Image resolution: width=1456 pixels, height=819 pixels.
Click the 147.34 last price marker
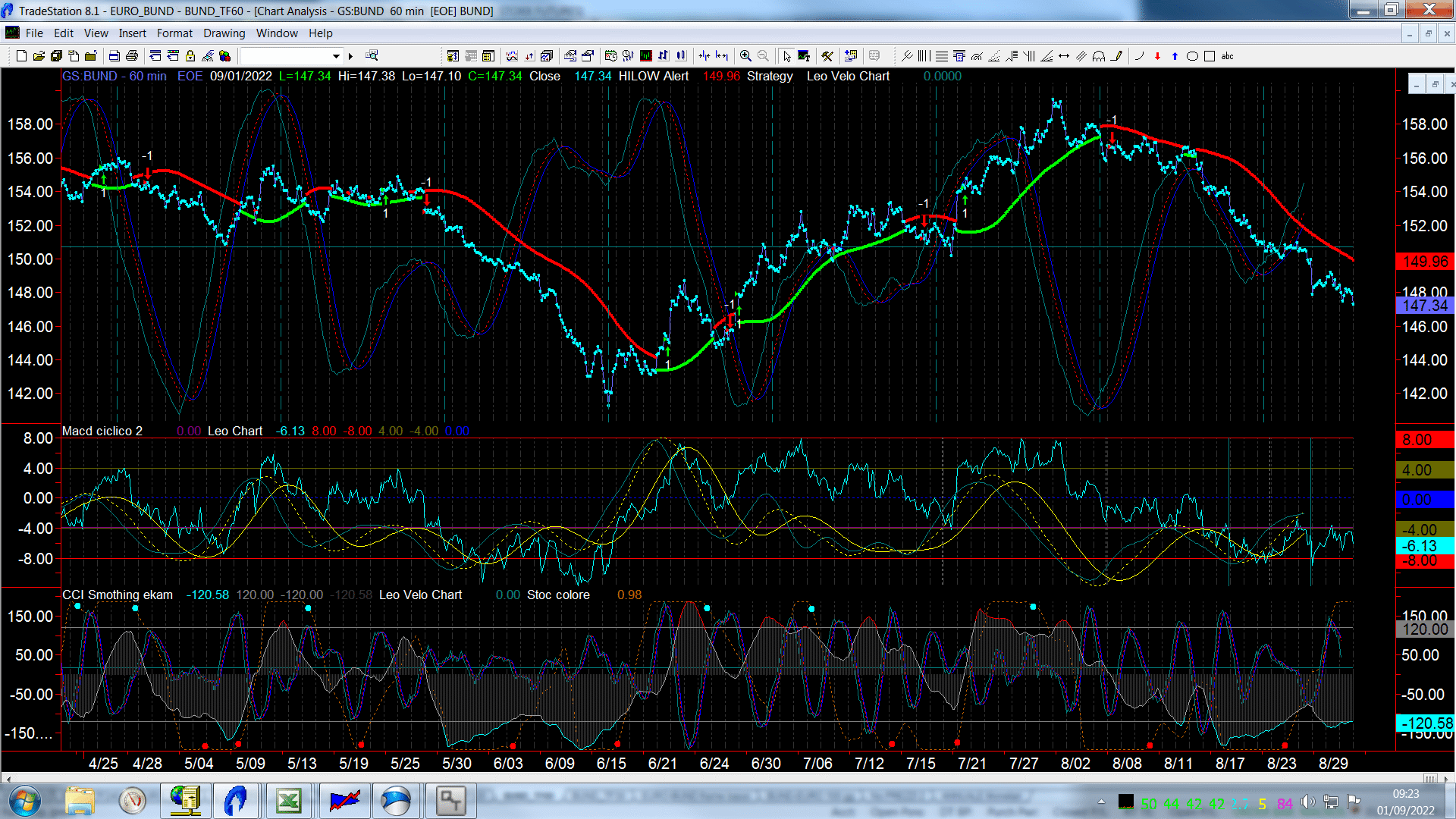coord(1425,306)
